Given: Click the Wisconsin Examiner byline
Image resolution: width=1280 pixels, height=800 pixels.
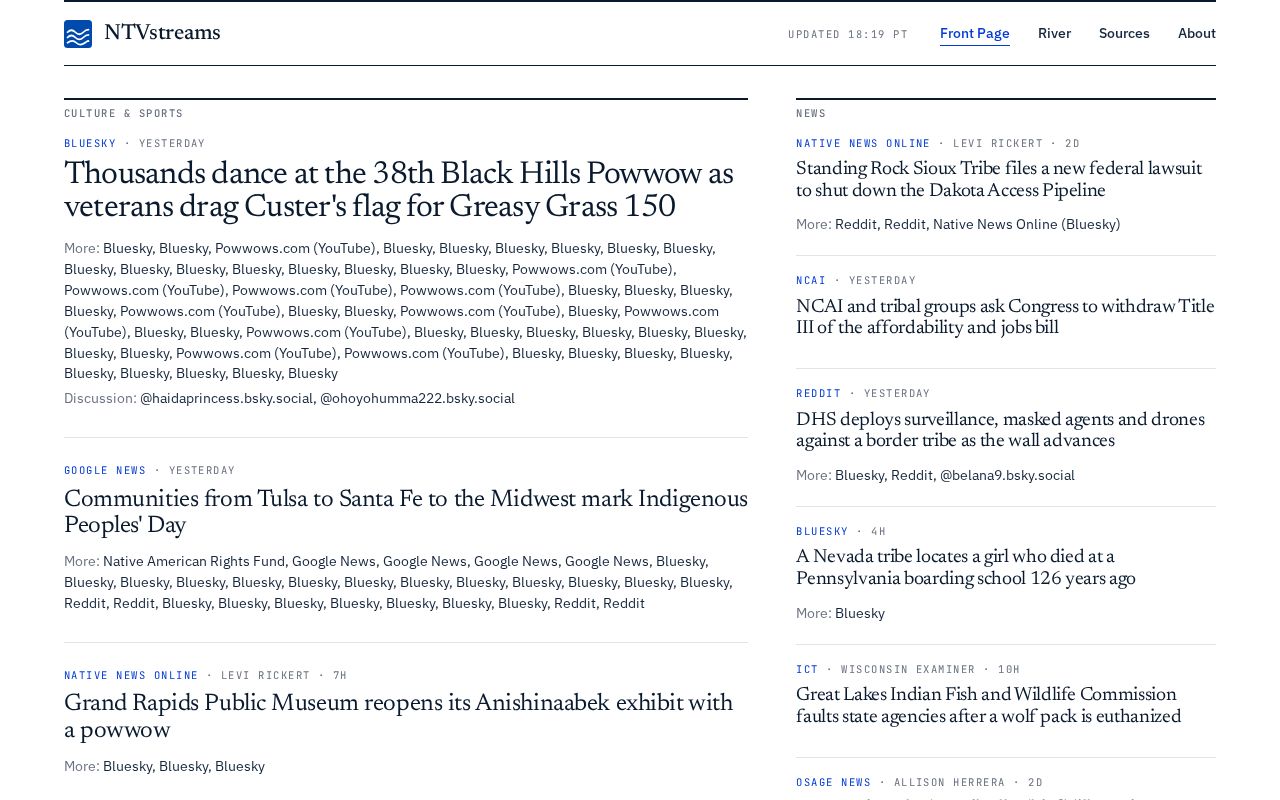Looking at the screenshot, I should tap(908, 669).
